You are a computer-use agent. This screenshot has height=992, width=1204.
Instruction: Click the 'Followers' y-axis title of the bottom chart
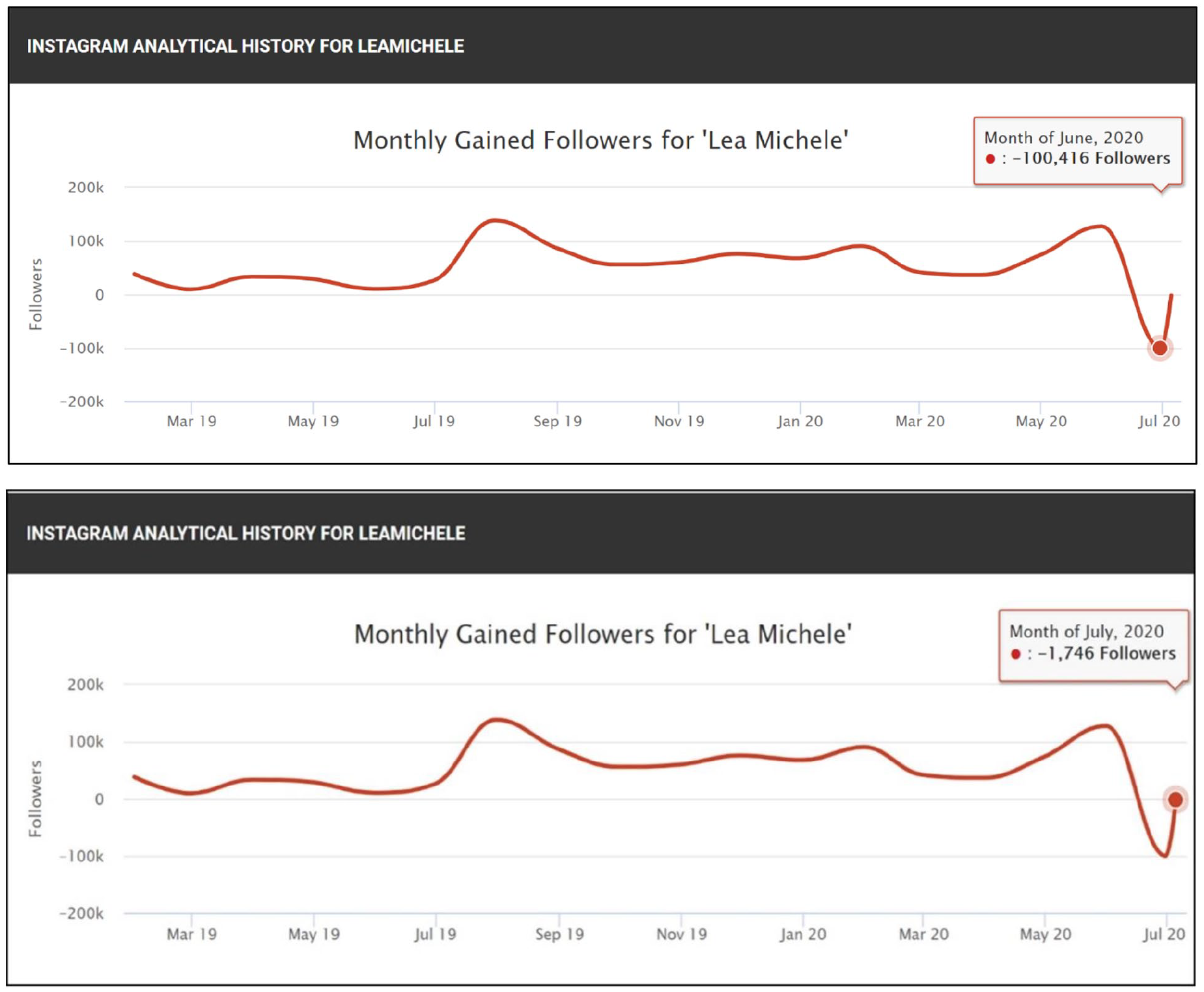pos(36,799)
